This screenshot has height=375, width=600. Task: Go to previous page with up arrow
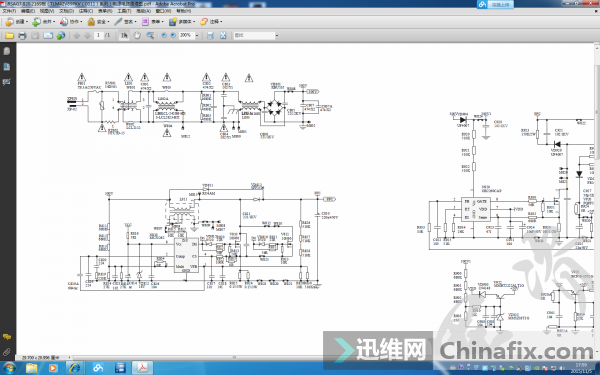77,36
